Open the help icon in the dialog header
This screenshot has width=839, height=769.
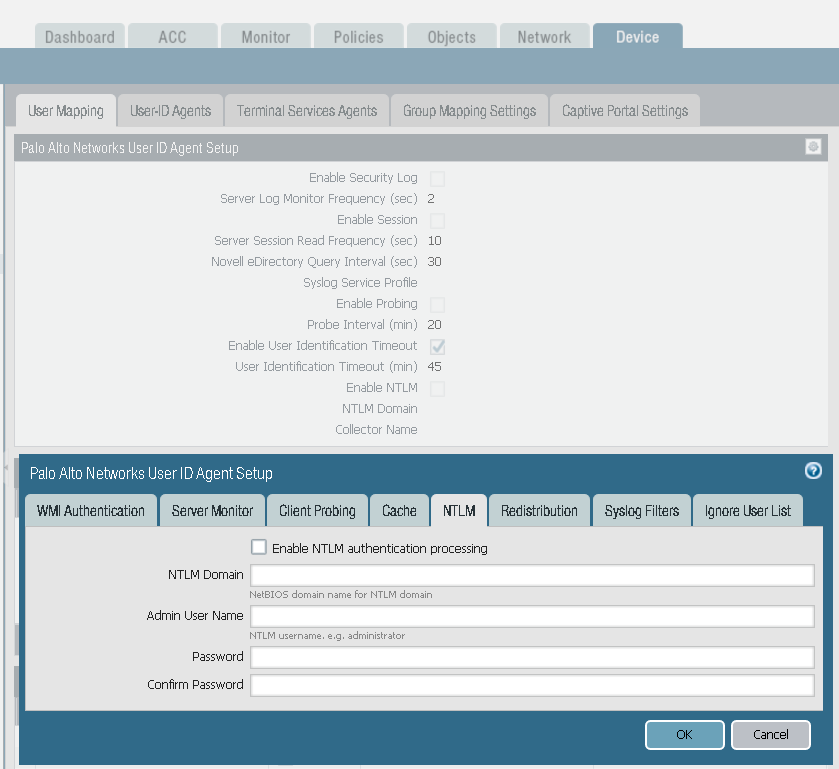(x=813, y=471)
